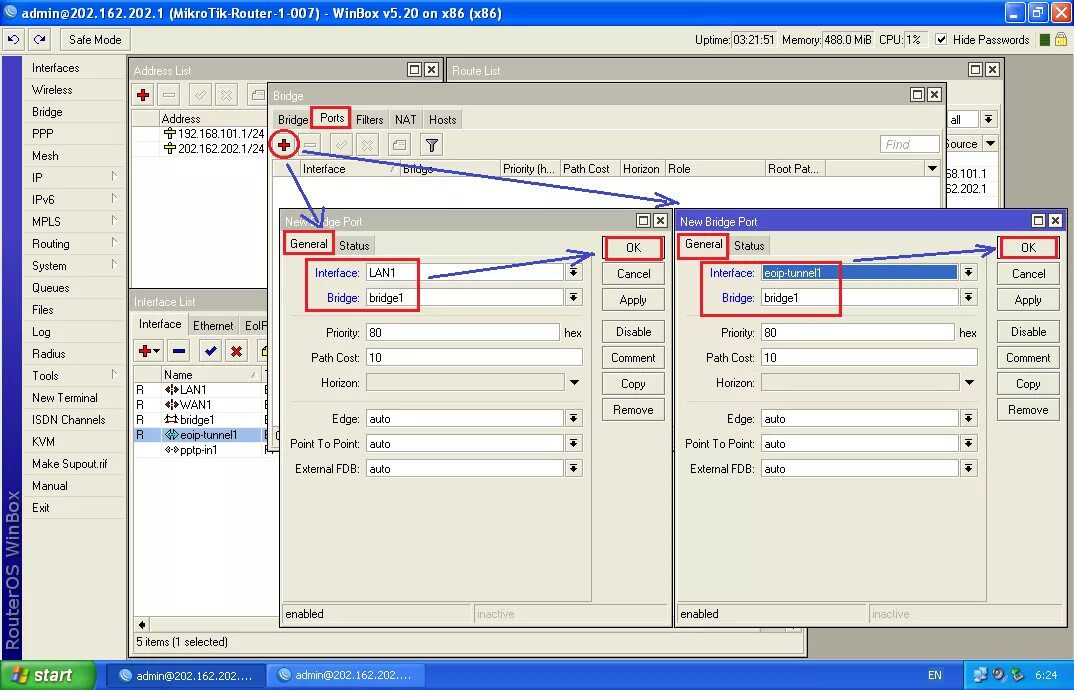Image resolution: width=1074 pixels, height=690 pixels.
Task: Add interface with plus icon in Interface List
Action: click(149, 351)
